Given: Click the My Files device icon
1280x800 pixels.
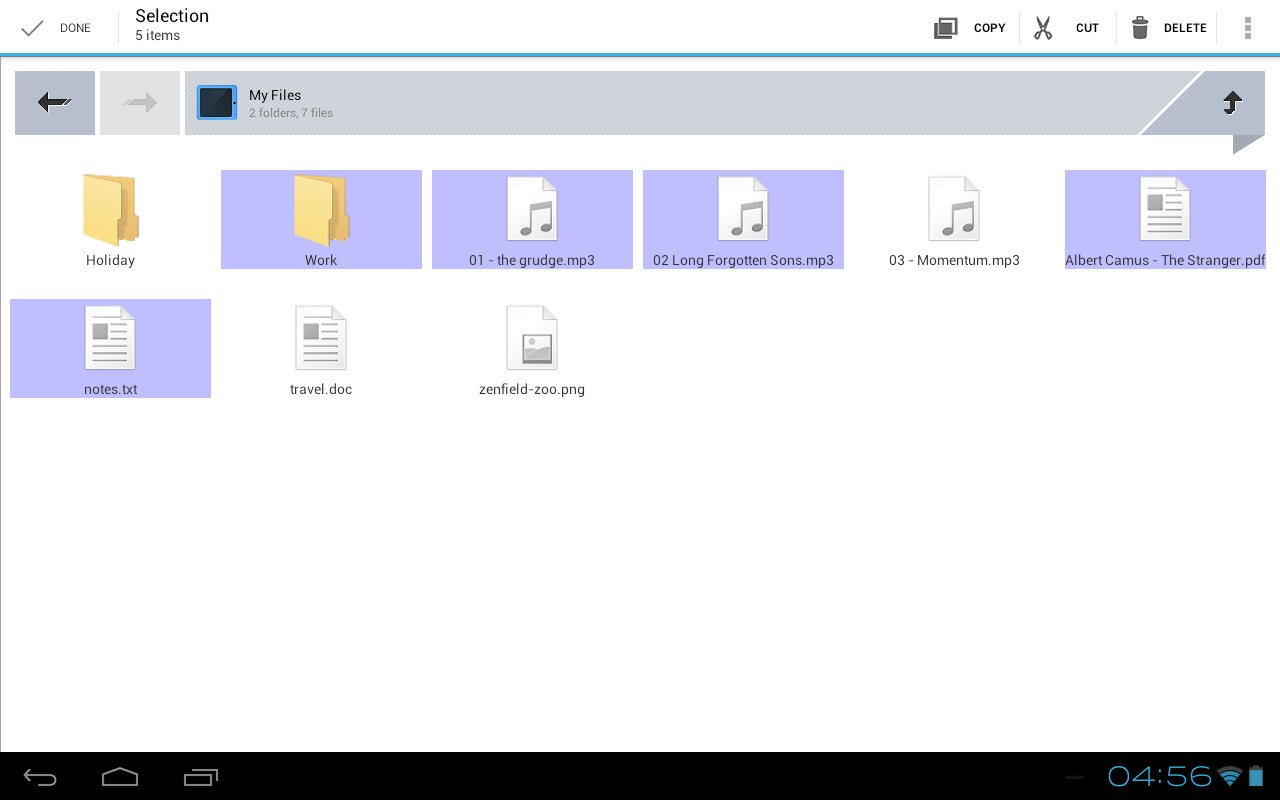Looking at the screenshot, I should point(216,103).
